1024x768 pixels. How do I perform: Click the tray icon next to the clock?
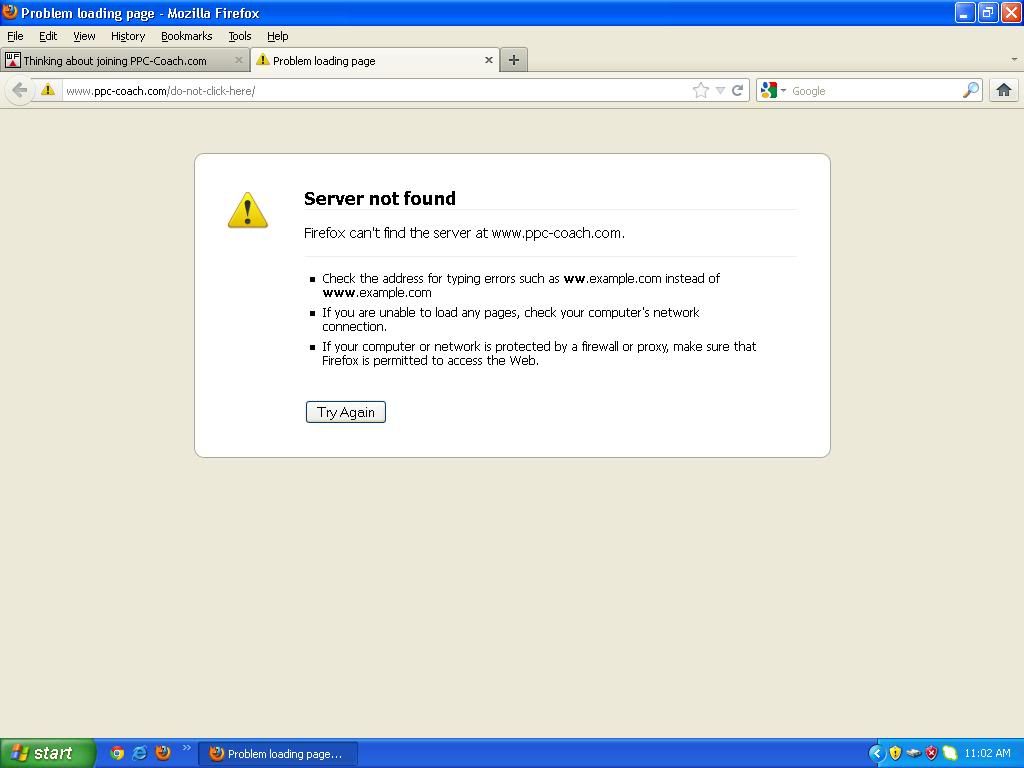point(950,753)
